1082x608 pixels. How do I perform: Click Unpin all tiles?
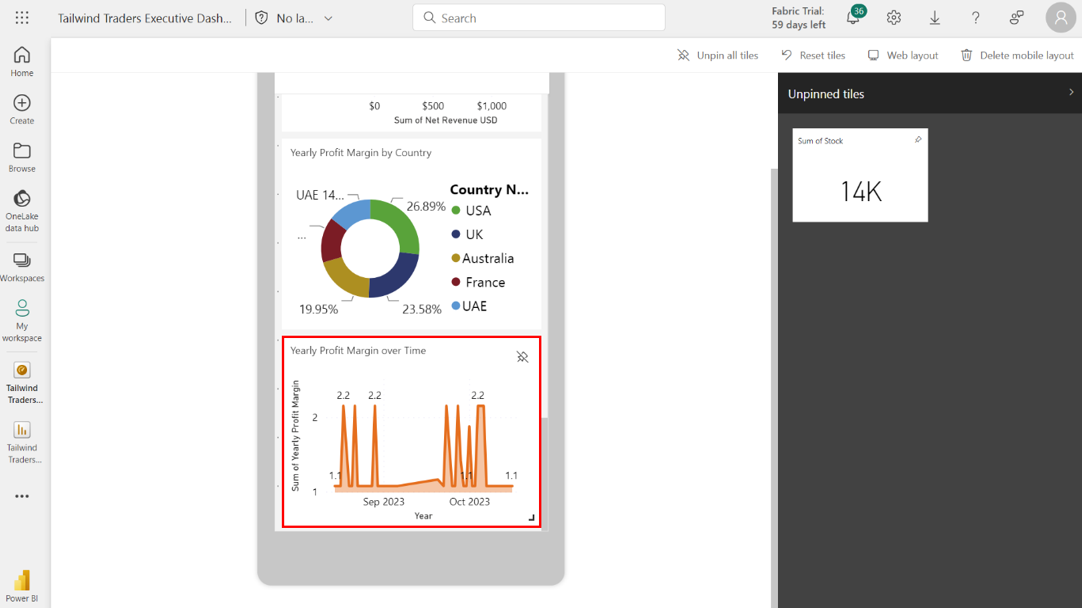coord(718,55)
